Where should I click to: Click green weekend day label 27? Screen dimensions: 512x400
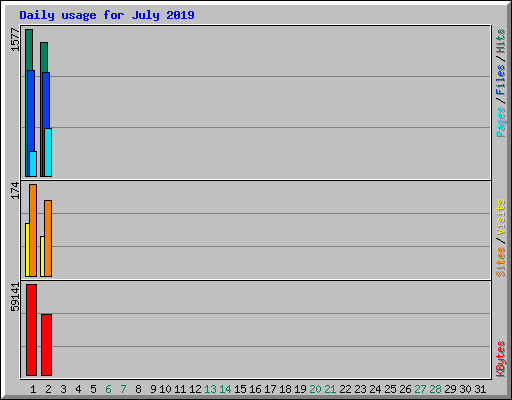420,389
